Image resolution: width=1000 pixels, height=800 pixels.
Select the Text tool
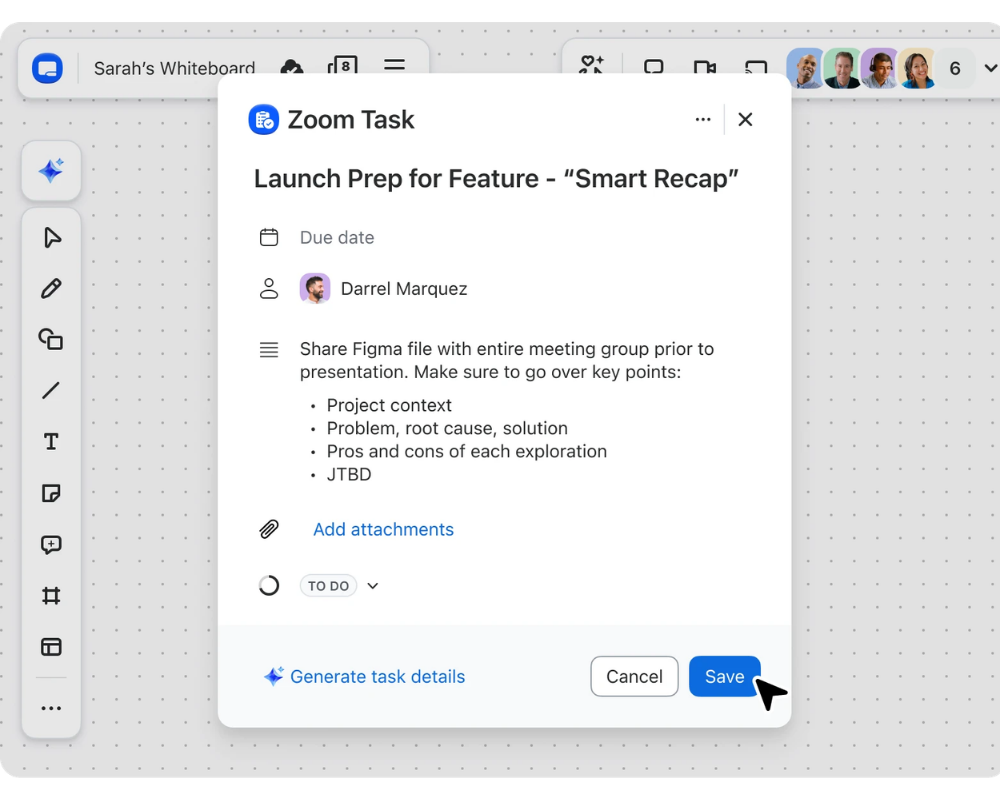tap(51, 442)
